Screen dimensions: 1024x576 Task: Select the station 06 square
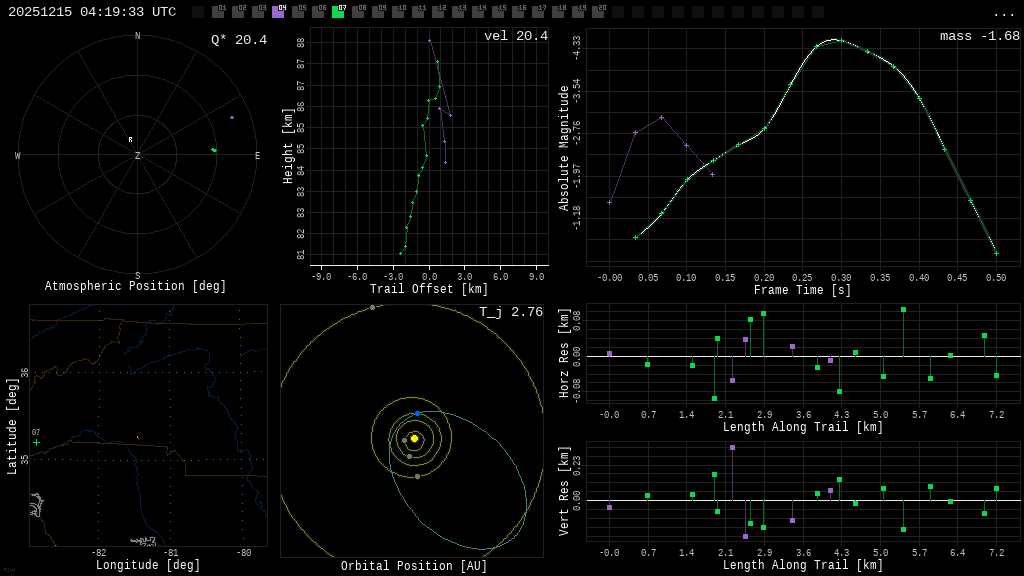(x=318, y=12)
